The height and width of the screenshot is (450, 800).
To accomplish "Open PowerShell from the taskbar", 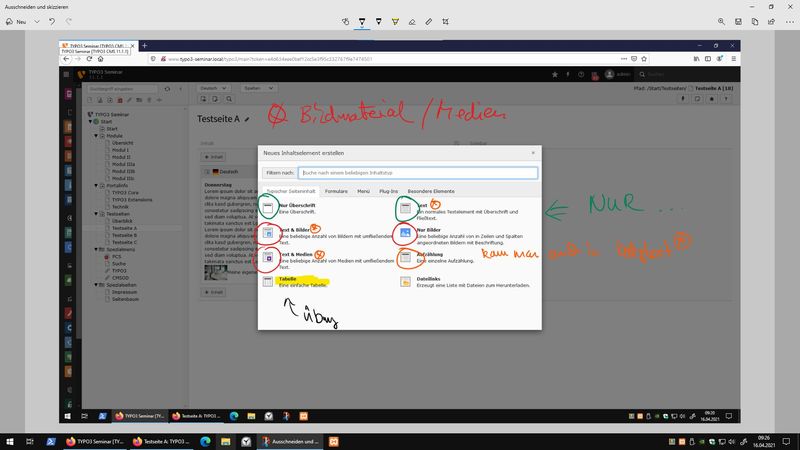I will point(51,441).
